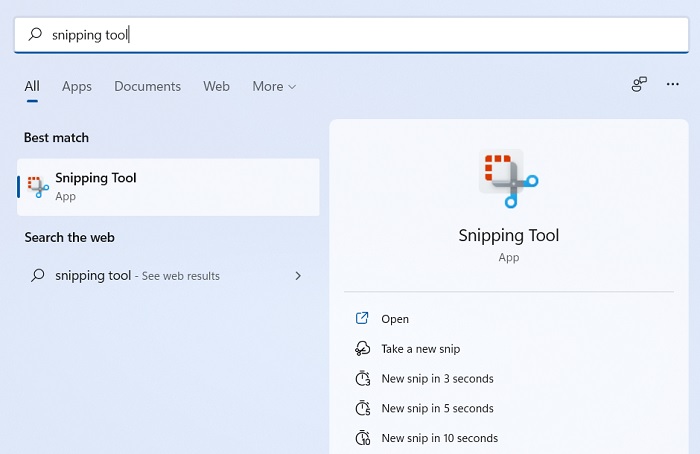Image resolution: width=700 pixels, height=454 pixels.
Task: Click the Best match heading
Action: (56, 137)
